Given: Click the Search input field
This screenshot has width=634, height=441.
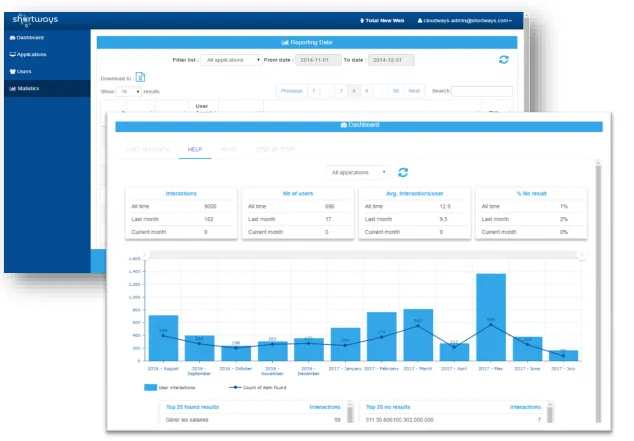Looking at the screenshot, I should tap(482, 91).
